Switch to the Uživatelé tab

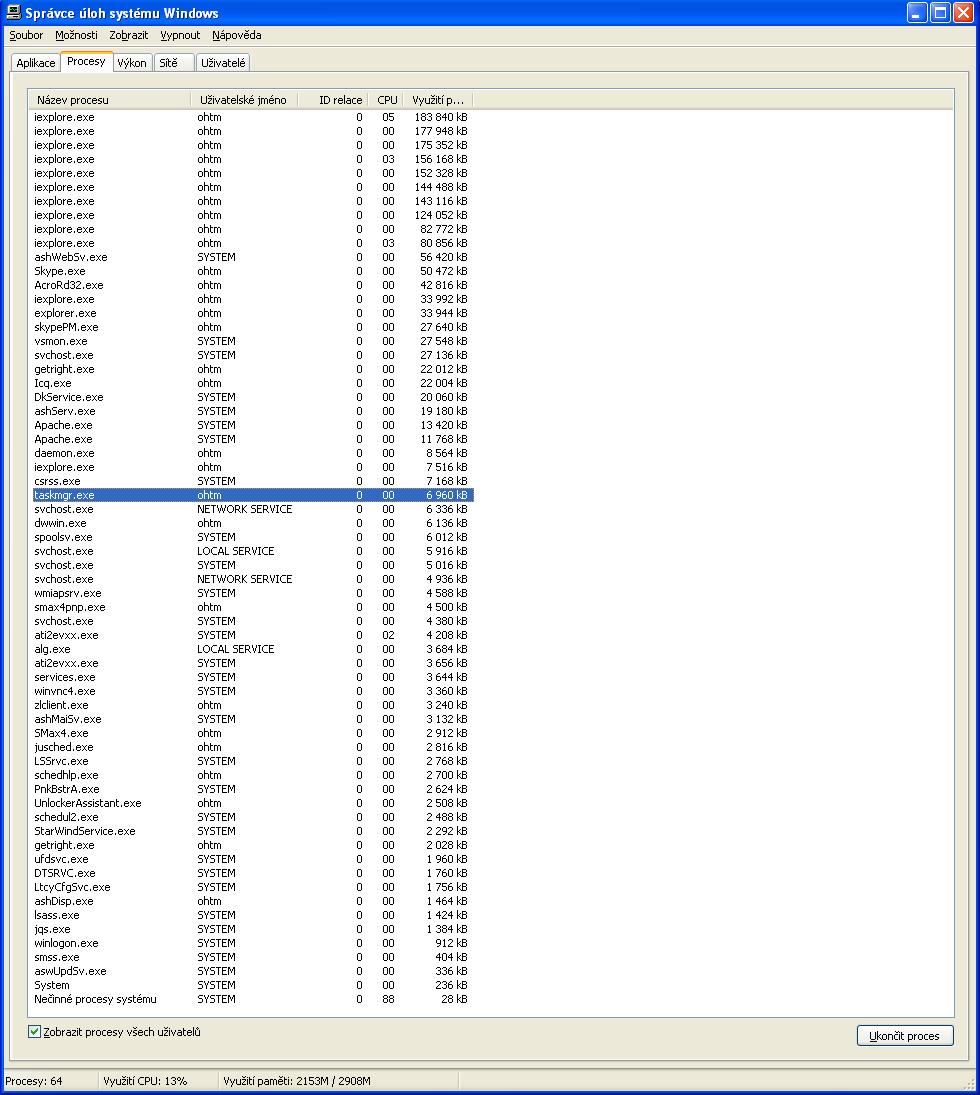pos(223,63)
